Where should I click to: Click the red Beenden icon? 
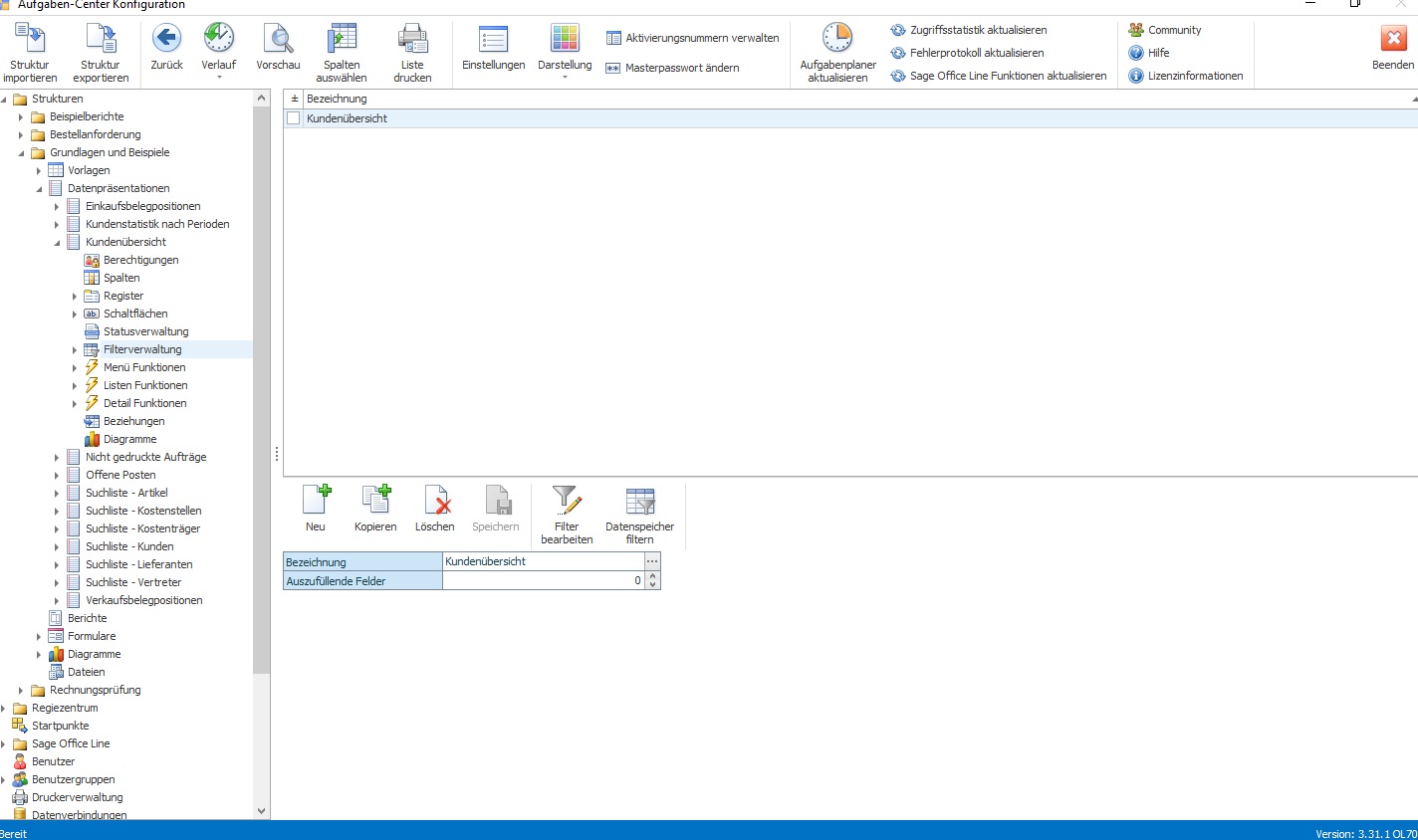coord(1393,39)
